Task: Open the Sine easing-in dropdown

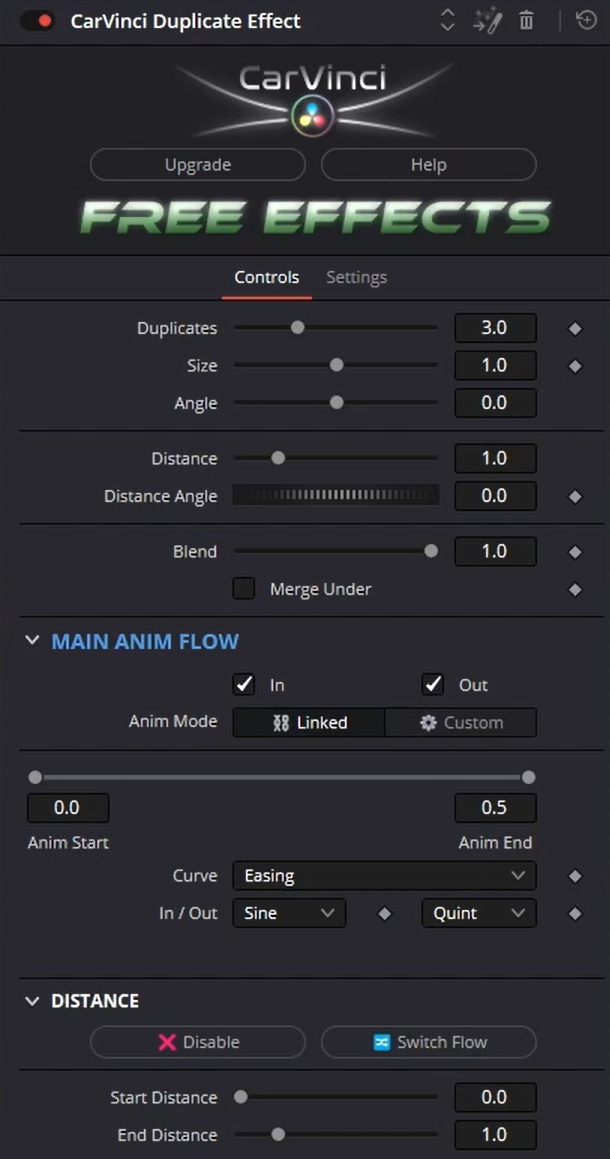Action: click(x=289, y=914)
